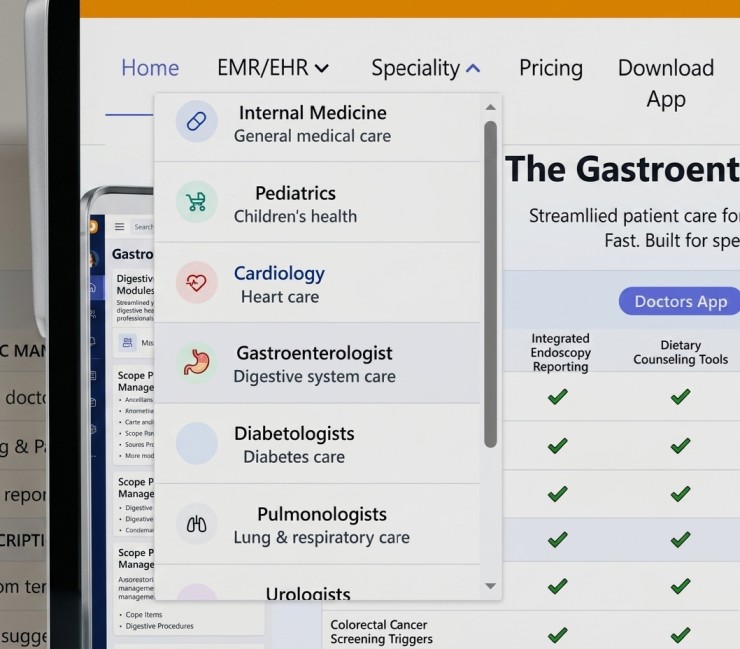Click the Integrated Endoscopy Reporting column header
Screen dimensions: 740x649
point(560,353)
